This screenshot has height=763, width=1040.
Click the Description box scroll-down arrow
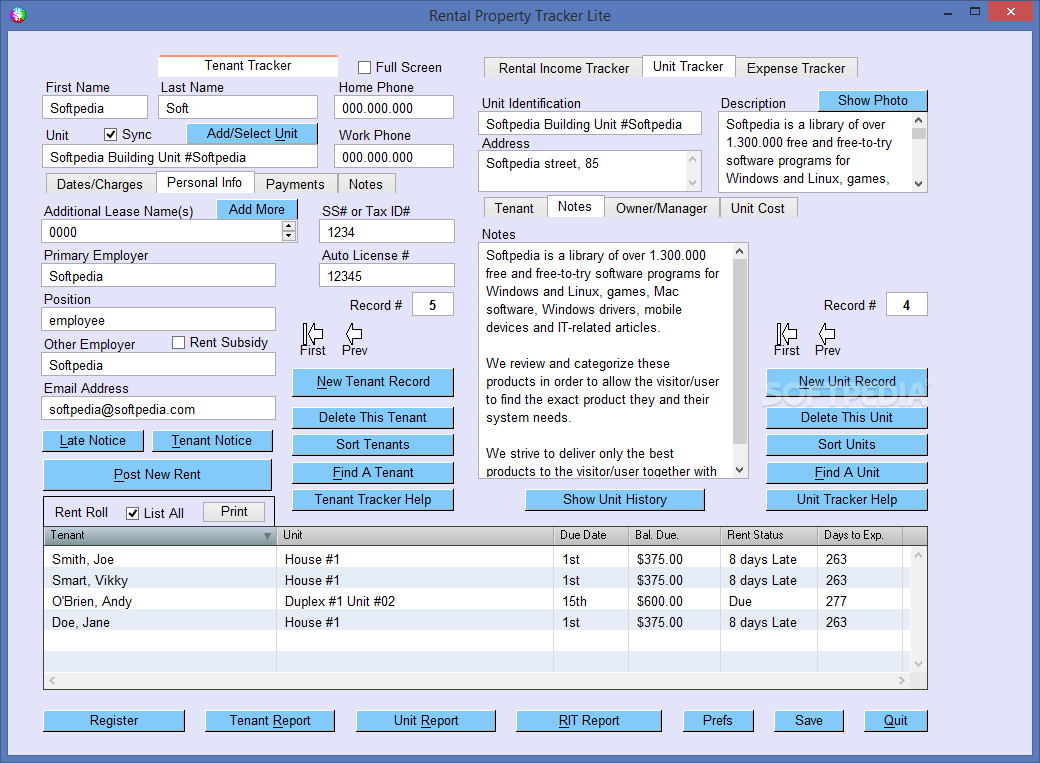pos(919,184)
